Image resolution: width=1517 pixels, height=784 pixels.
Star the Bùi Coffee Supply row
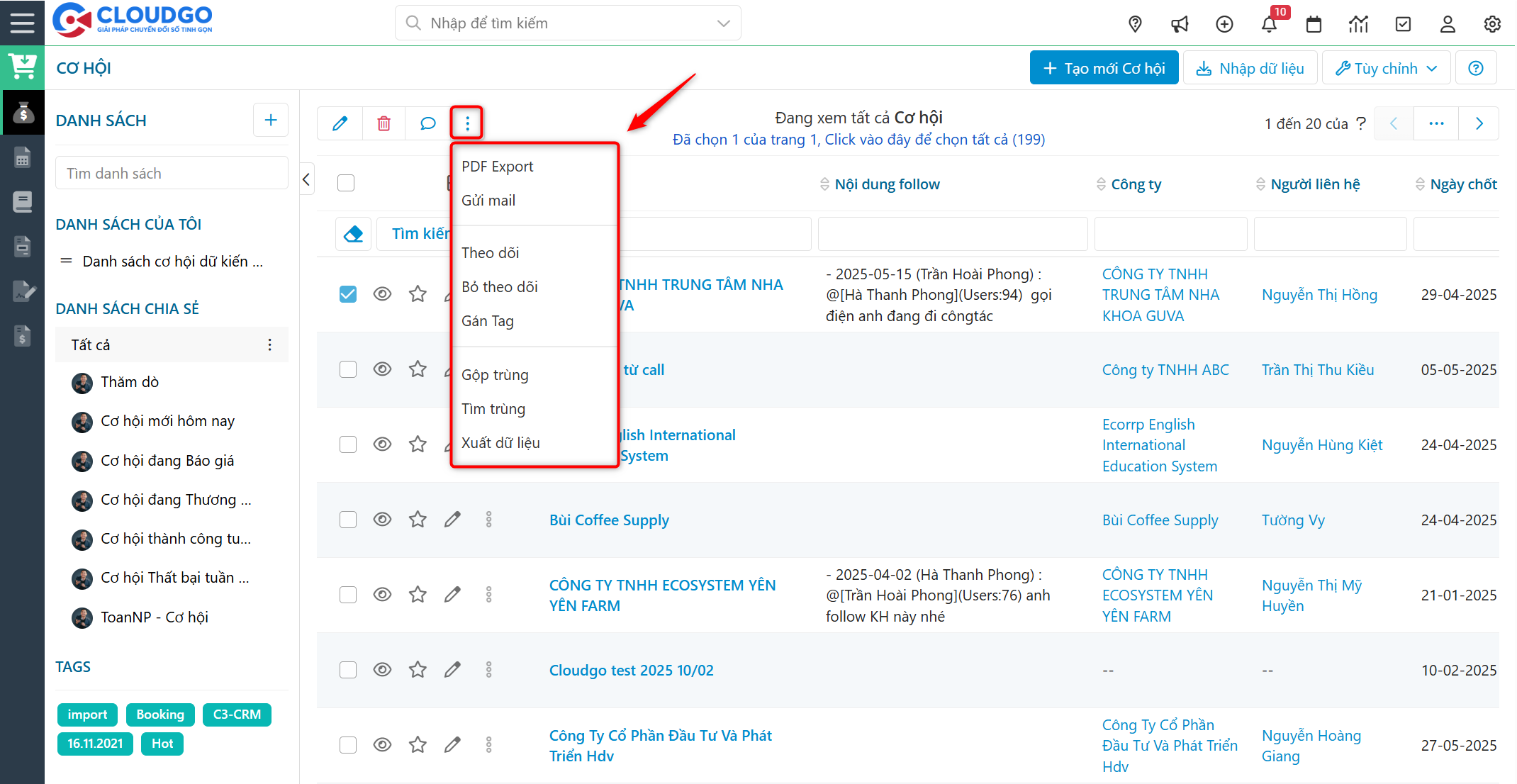click(x=418, y=520)
